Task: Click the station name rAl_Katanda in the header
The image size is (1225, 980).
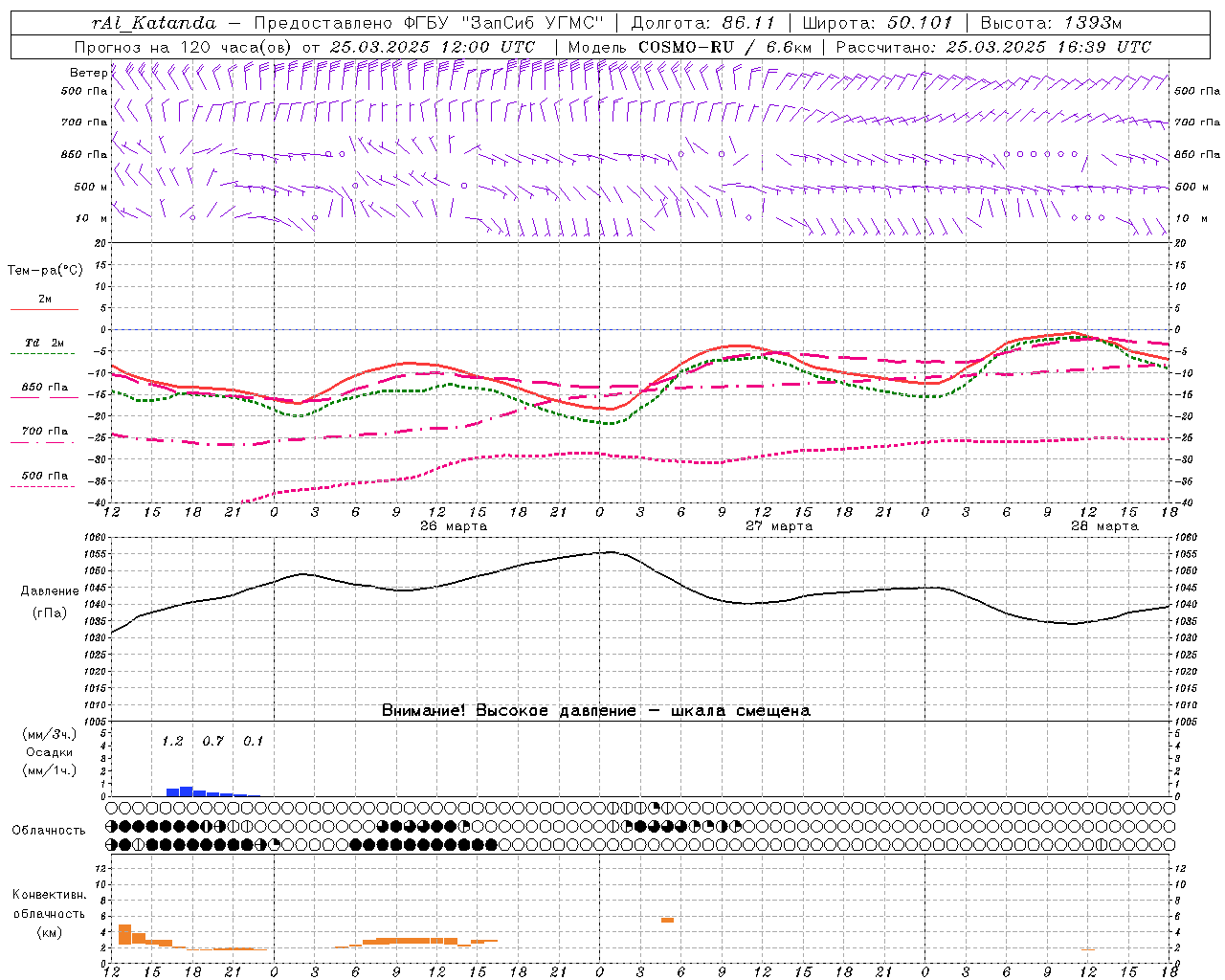Action: pyautogui.click(x=153, y=24)
